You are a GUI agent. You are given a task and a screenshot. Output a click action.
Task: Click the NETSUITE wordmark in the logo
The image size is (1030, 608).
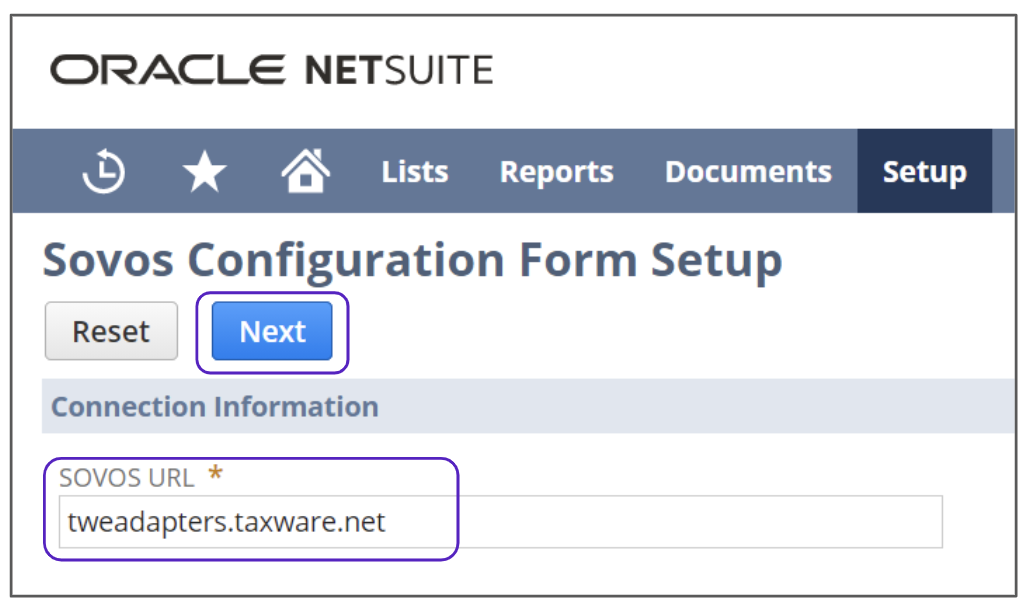[398, 71]
